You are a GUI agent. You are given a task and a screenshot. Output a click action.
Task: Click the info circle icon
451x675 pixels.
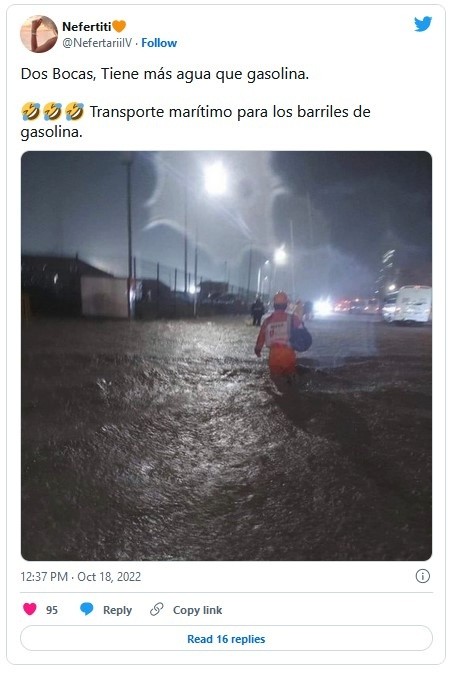tap(423, 576)
